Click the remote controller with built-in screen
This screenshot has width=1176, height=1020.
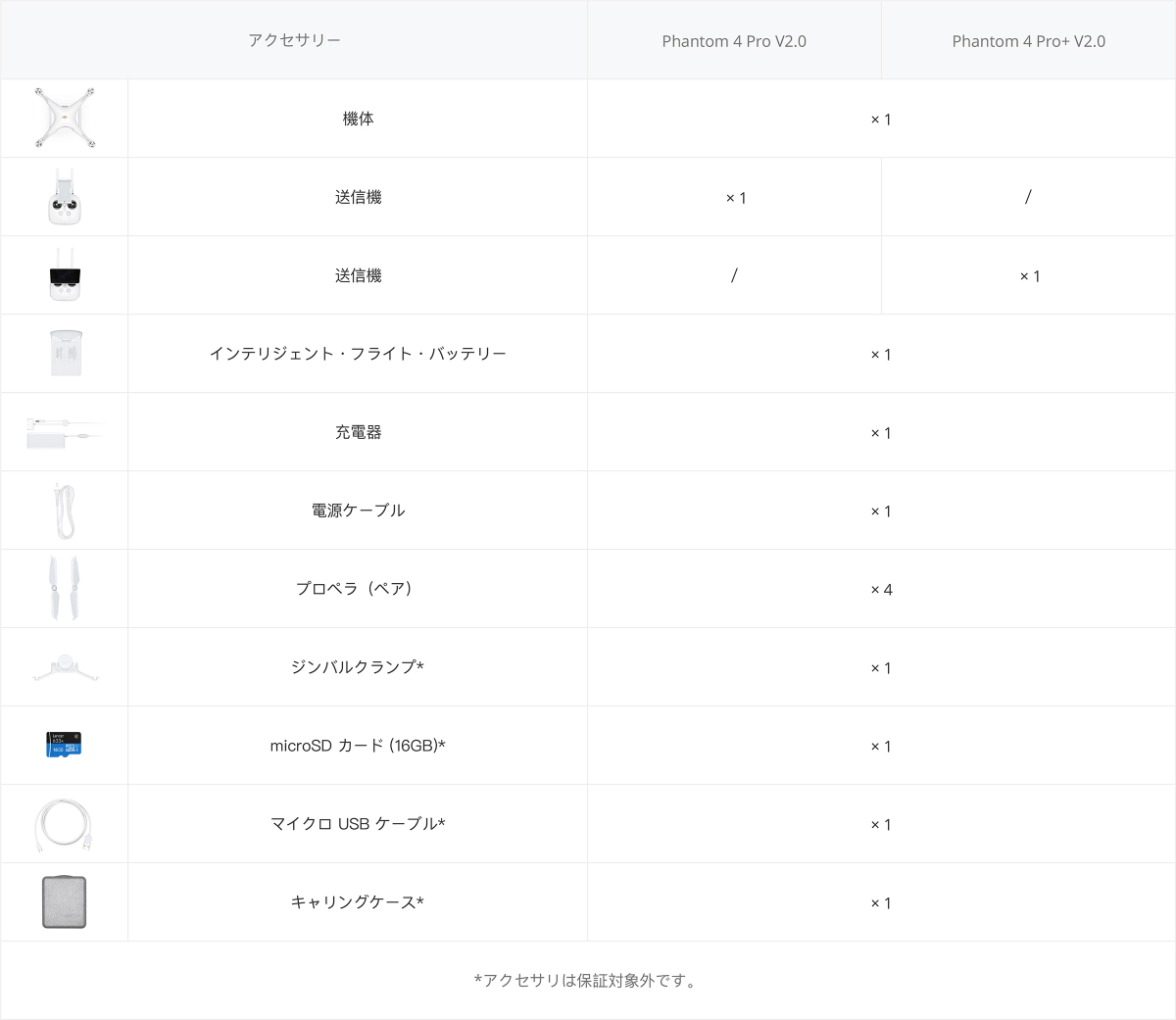point(65,275)
